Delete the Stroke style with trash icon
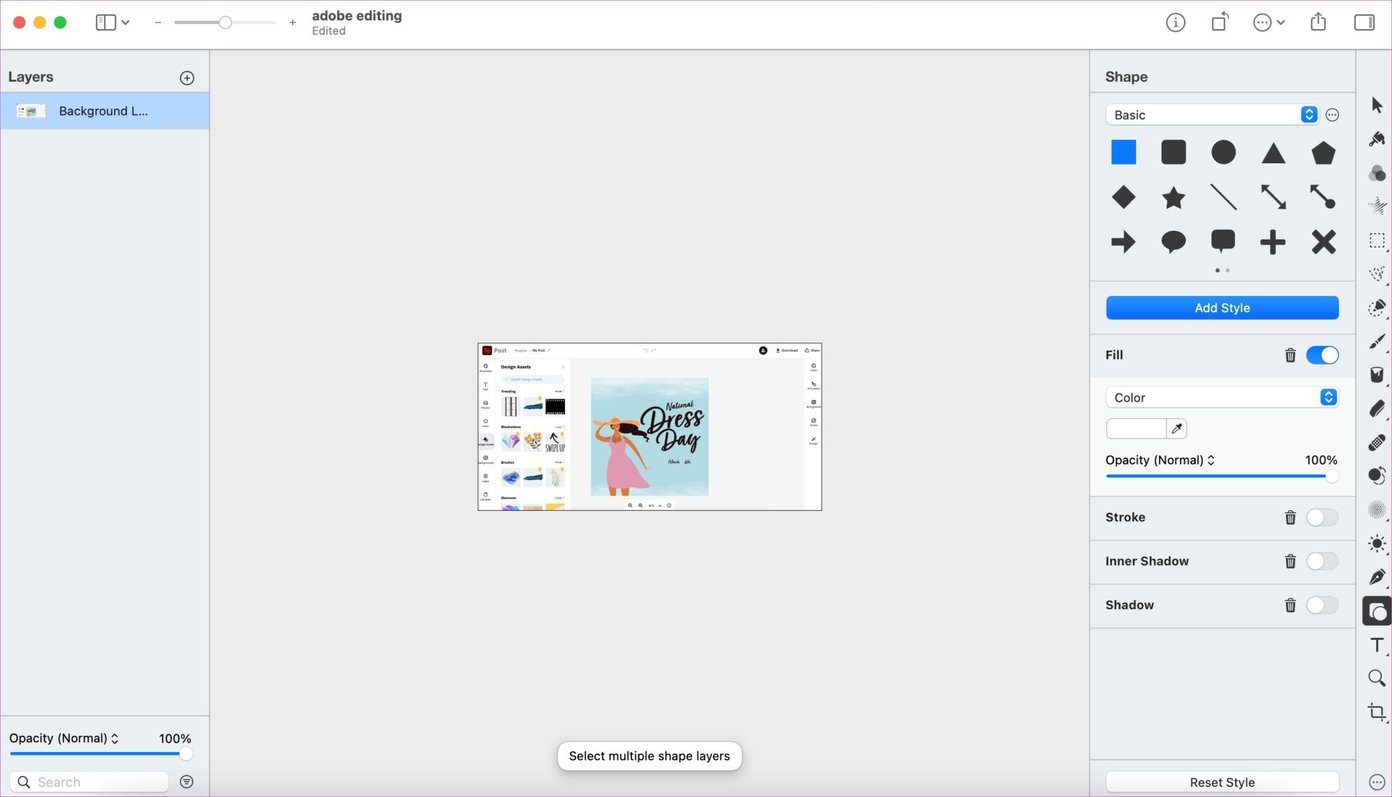The image size is (1392, 797). tap(1290, 517)
